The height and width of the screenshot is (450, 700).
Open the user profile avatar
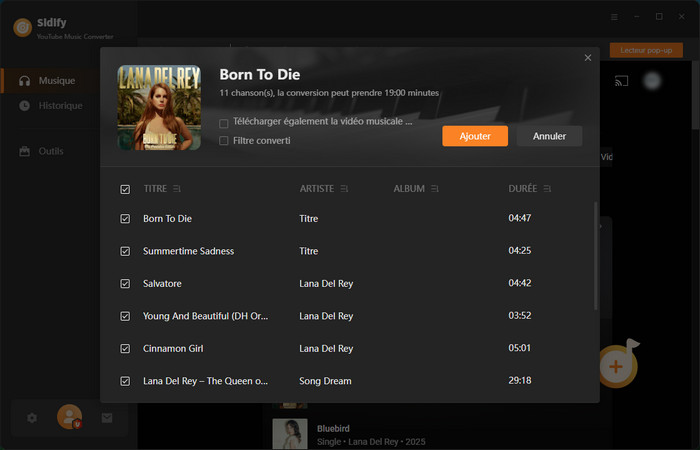[69, 417]
